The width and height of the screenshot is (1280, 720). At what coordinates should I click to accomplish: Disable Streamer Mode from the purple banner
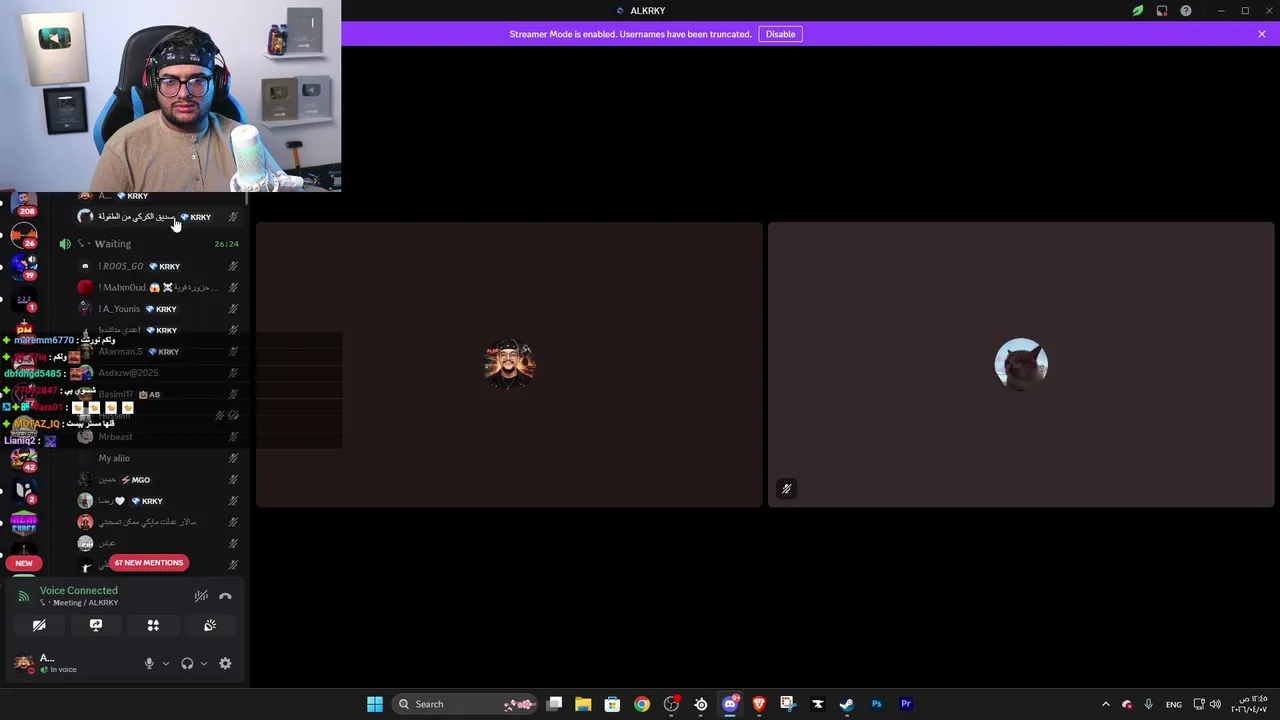pyautogui.click(x=780, y=34)
